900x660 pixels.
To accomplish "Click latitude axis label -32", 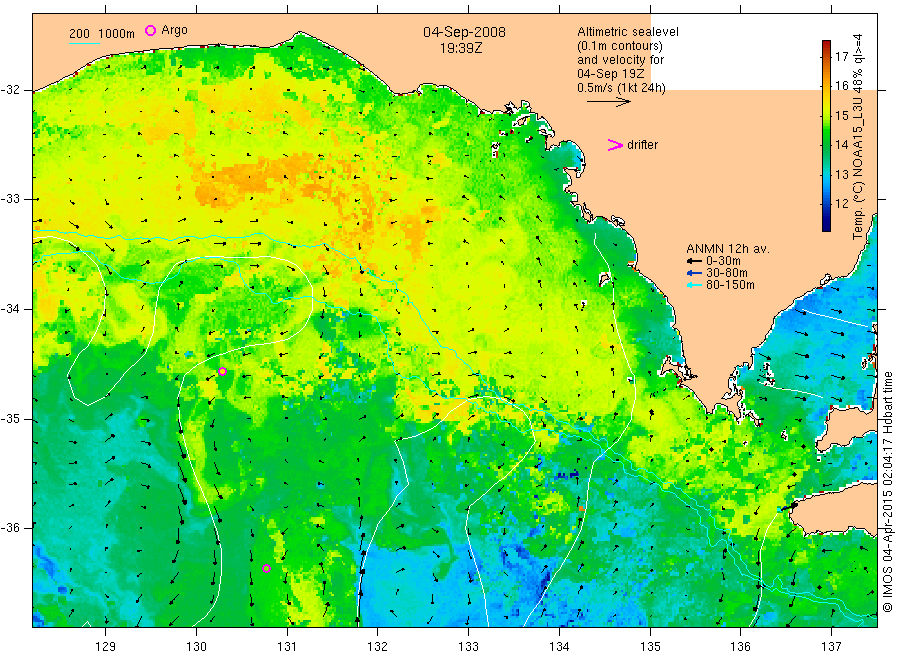I will click(10, 90).
